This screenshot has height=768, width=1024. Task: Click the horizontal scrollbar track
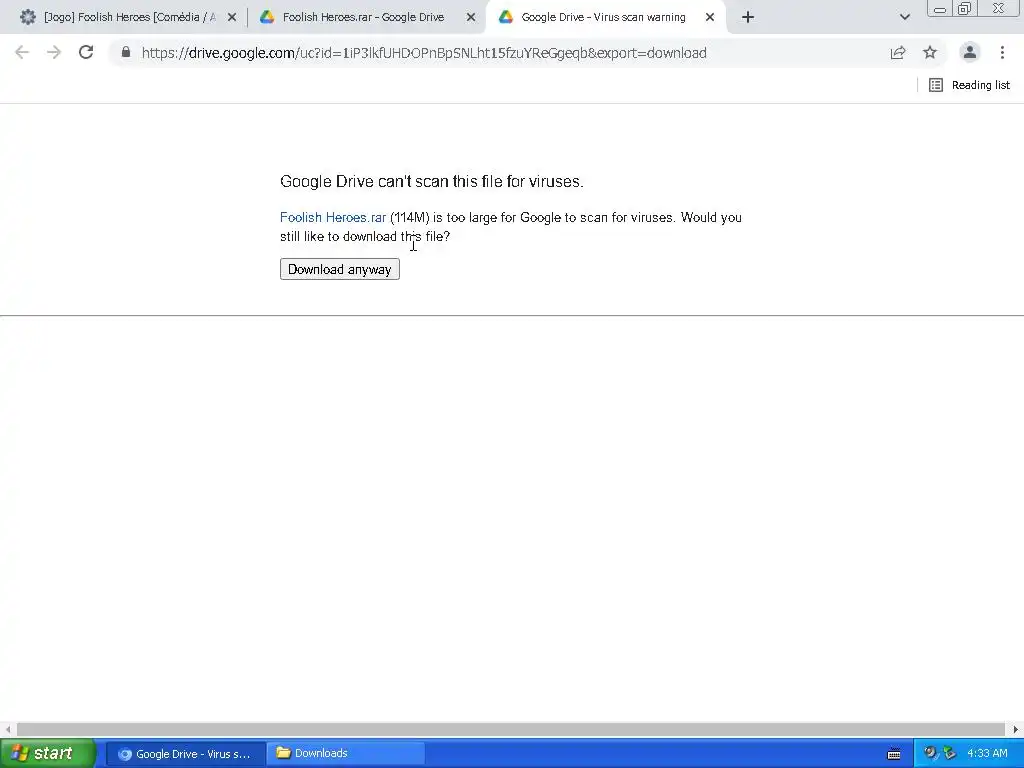pos(511,729)
